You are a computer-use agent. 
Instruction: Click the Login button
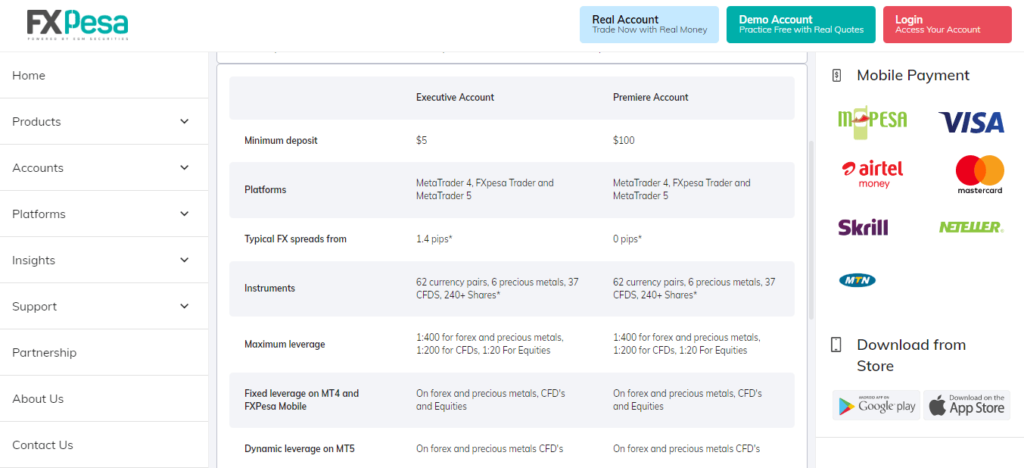[x=947, y=25]
